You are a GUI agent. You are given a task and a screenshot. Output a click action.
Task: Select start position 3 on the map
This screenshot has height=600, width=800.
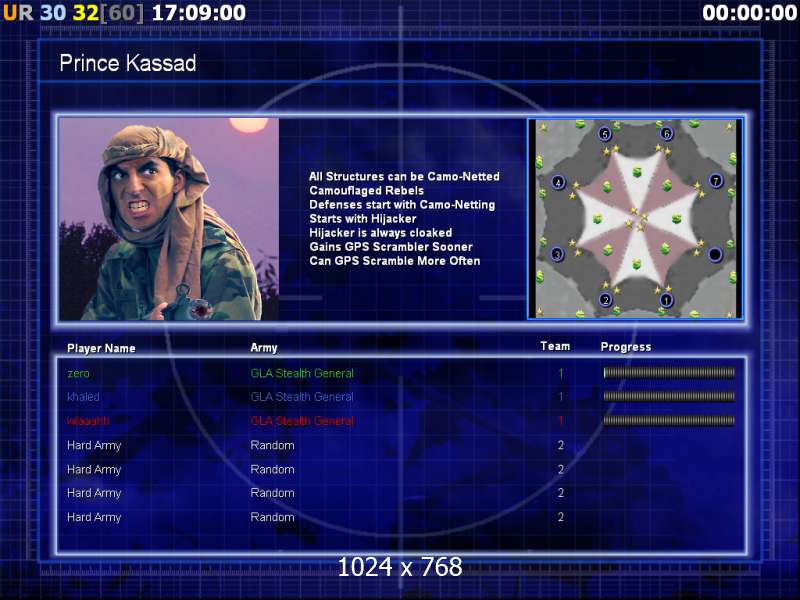click(x=557, y=254)
